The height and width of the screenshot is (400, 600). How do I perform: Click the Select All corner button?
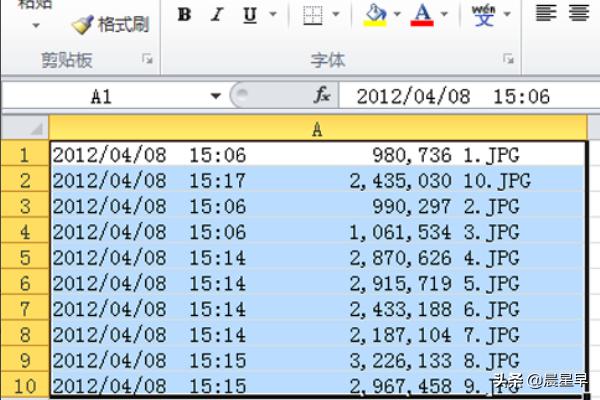pos(25,128)
